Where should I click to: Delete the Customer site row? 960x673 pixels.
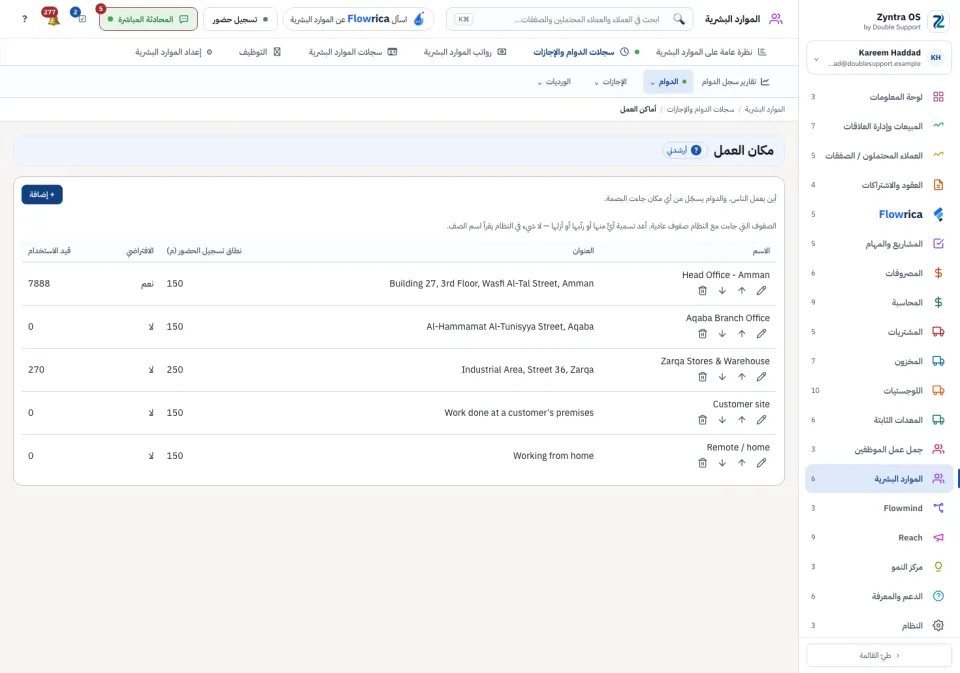702,420
